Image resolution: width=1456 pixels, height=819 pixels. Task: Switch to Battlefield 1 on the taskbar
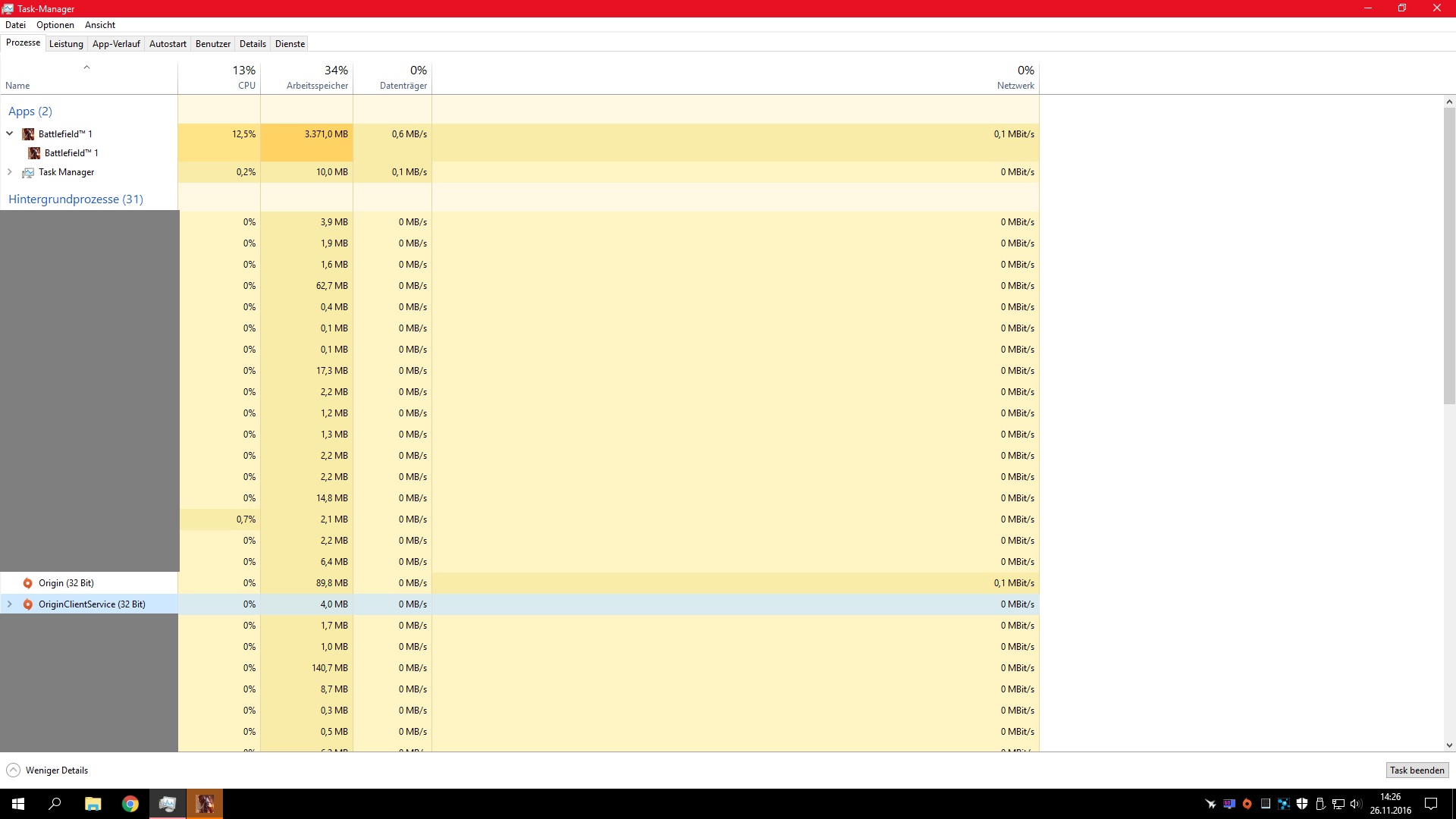(205, 804)
